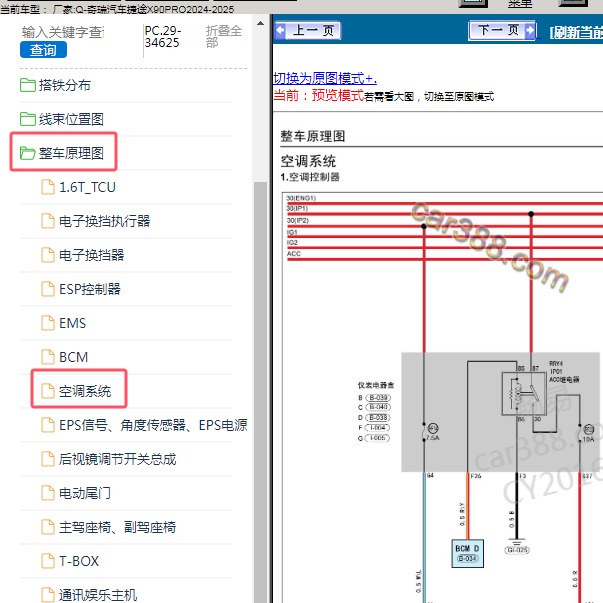Open the 通讯娱乐主机 document
Viewport: 603px width, 603px height.
(98, 595)
